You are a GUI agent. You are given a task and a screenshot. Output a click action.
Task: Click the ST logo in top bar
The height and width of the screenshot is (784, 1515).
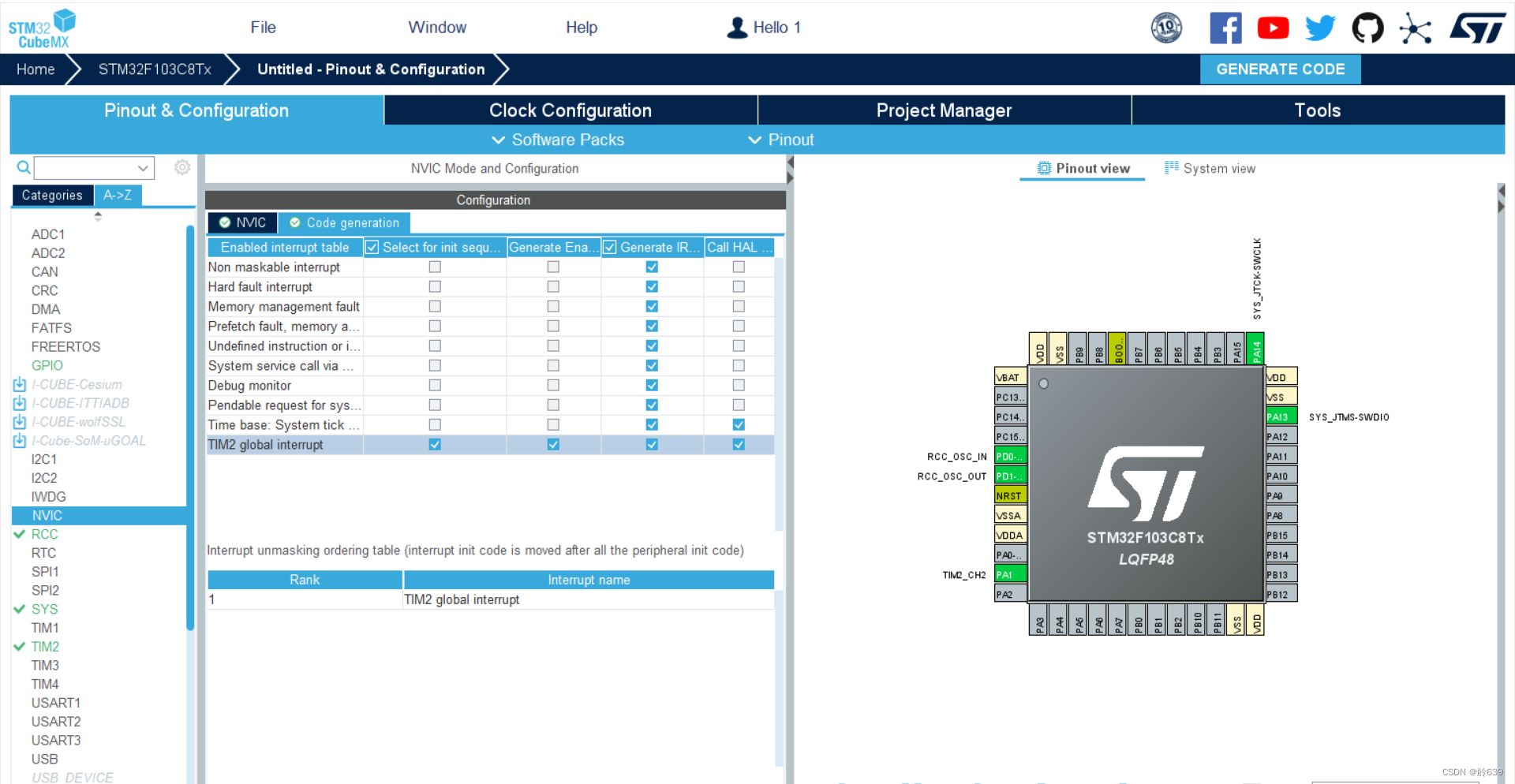pos(1477,28)
